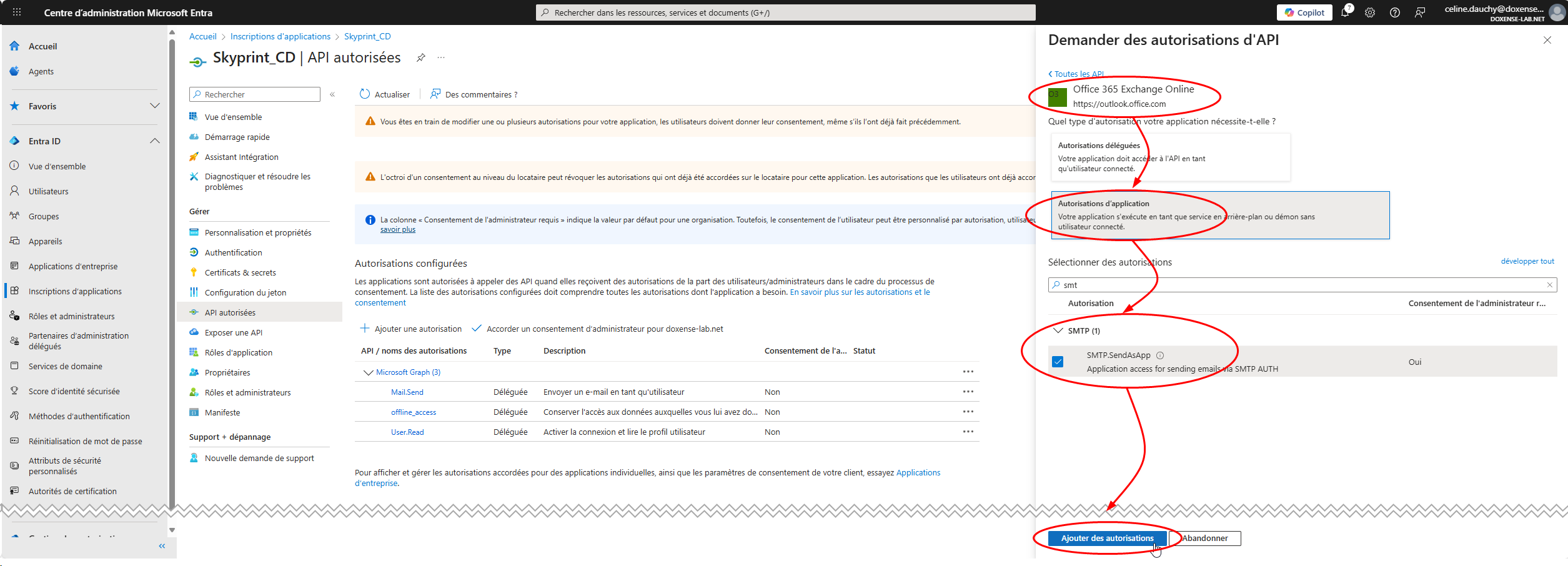Click the top search resources field
Screen dimensions: 1568x566
(785, 12)
